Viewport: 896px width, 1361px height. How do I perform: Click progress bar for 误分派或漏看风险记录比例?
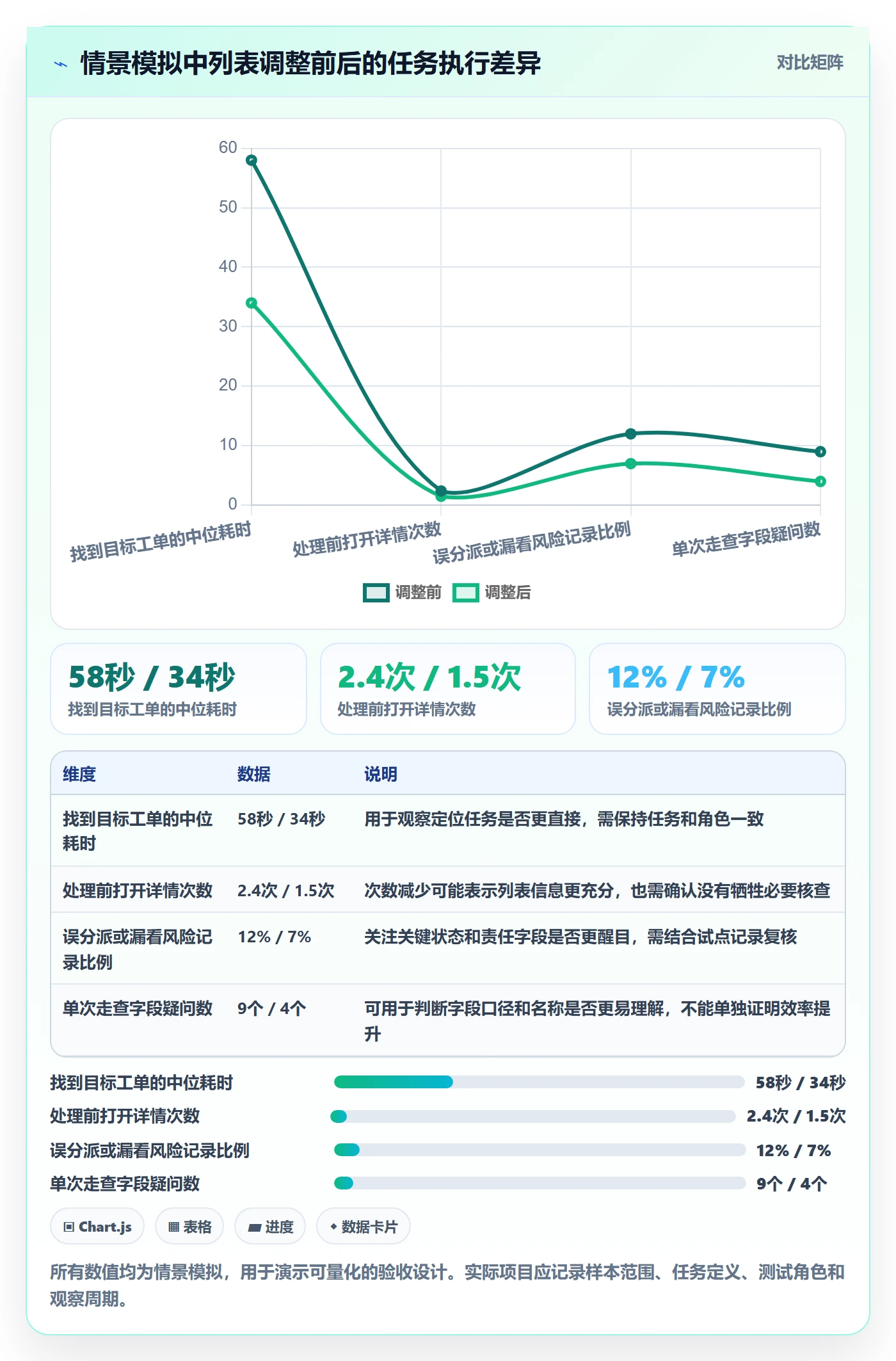pos(540,1150)
